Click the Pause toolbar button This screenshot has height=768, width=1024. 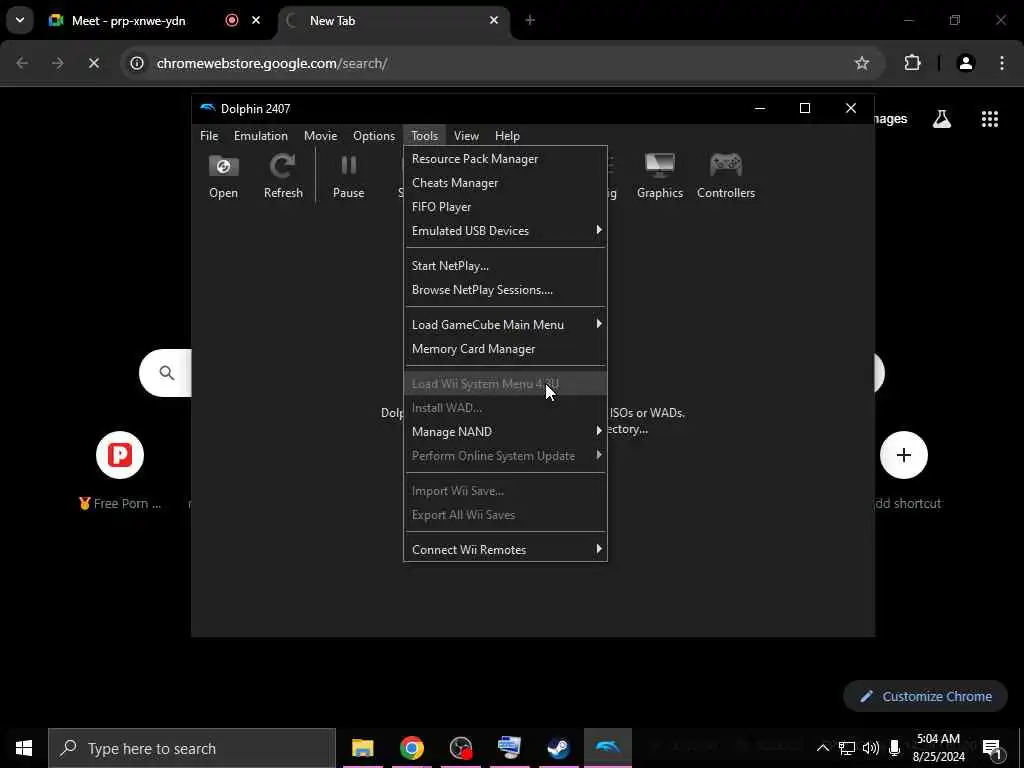pyautogui.click(x=348, y=176)
